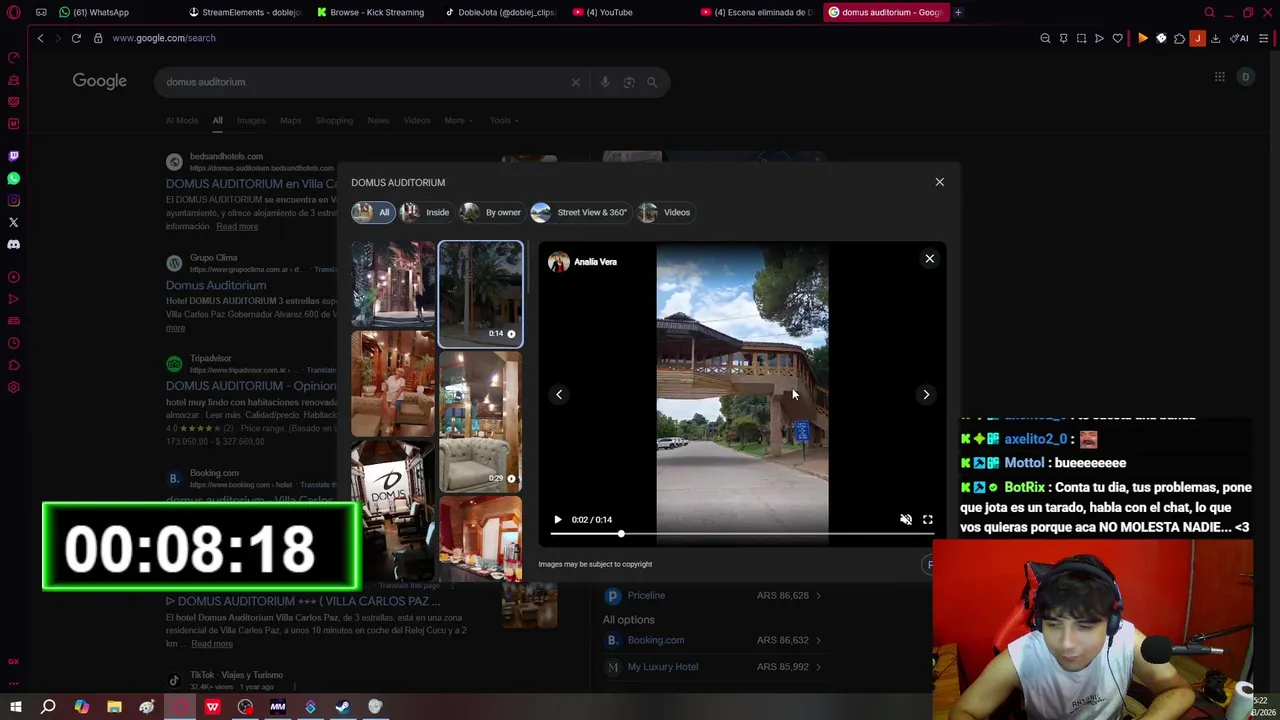Viewport: 1280px width, 720px height.
Task: Expand the Priceline ARS 86,628 price row
Action: (713, 595)
